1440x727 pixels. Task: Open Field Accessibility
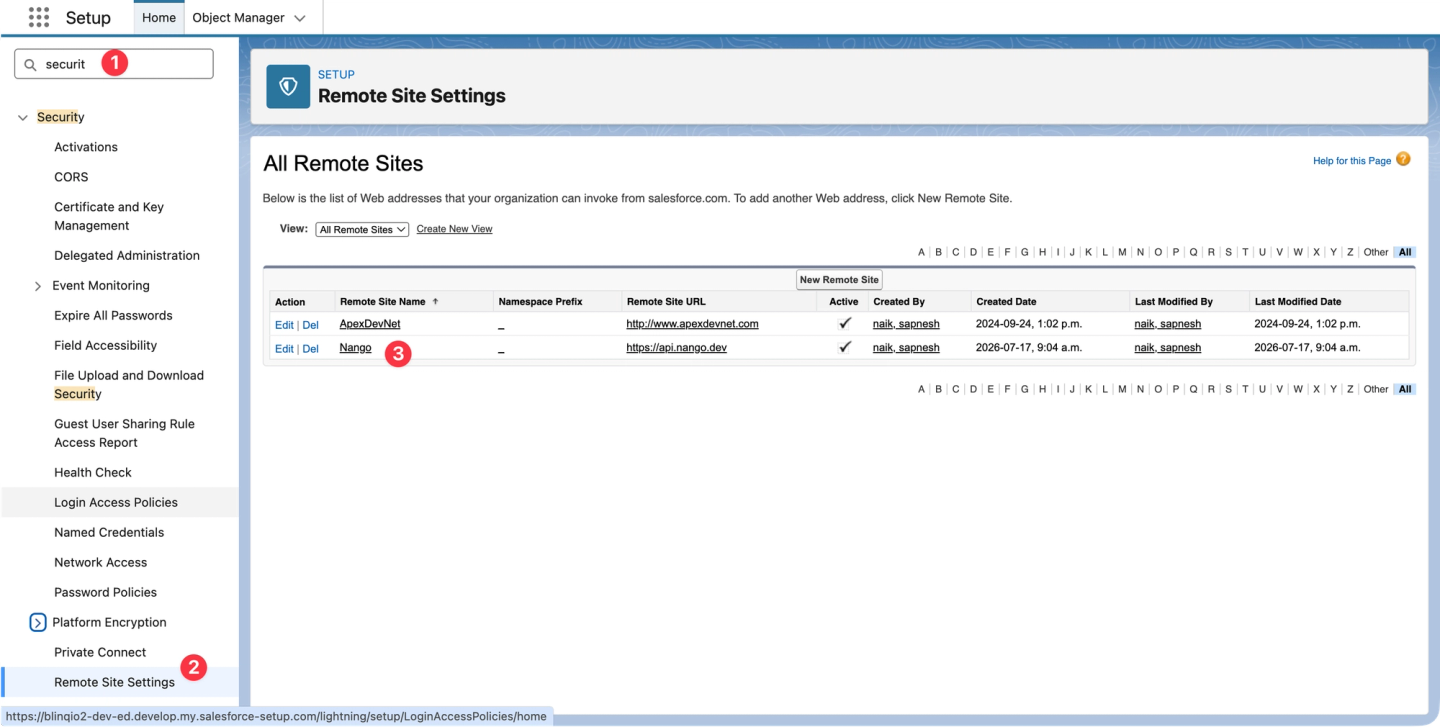pyautogui.click(x=105, y=345)
